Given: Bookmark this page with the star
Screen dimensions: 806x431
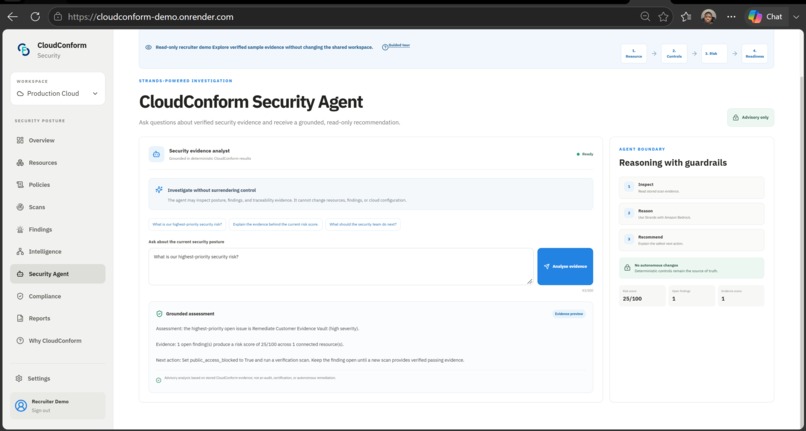Looking at the screenshot, I should [663, 16].
